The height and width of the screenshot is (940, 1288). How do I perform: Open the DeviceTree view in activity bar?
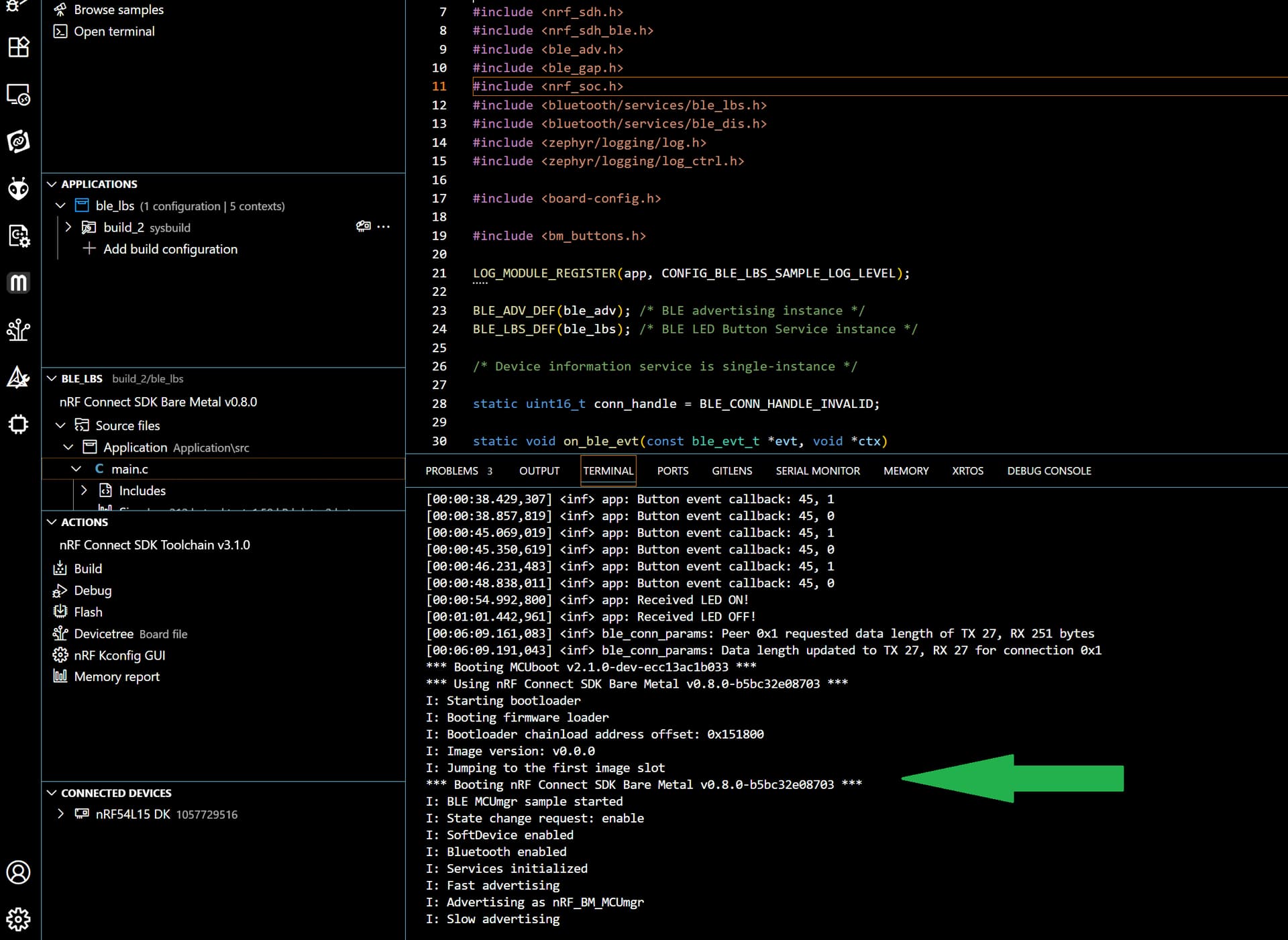coord(19,330)
